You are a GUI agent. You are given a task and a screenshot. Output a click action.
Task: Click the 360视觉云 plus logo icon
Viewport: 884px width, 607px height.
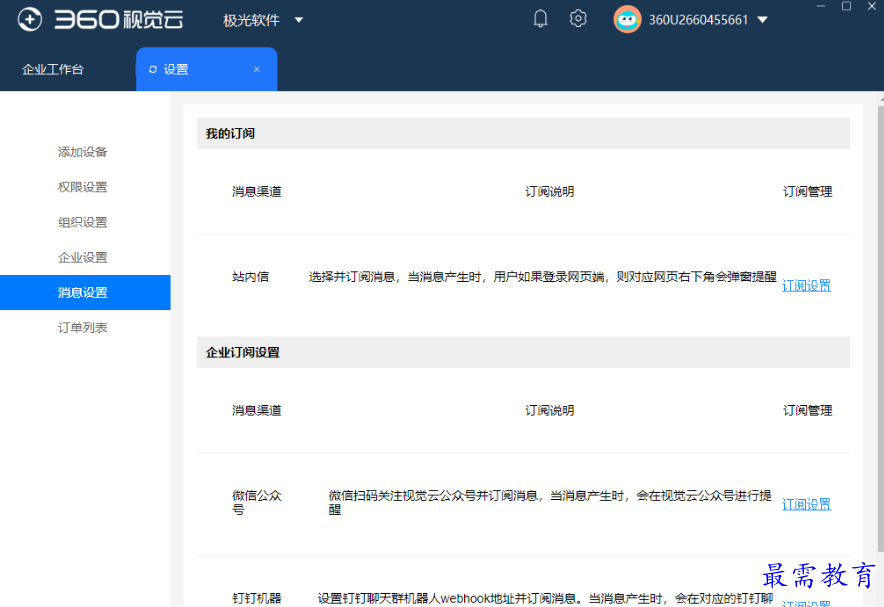pos(29,20)
